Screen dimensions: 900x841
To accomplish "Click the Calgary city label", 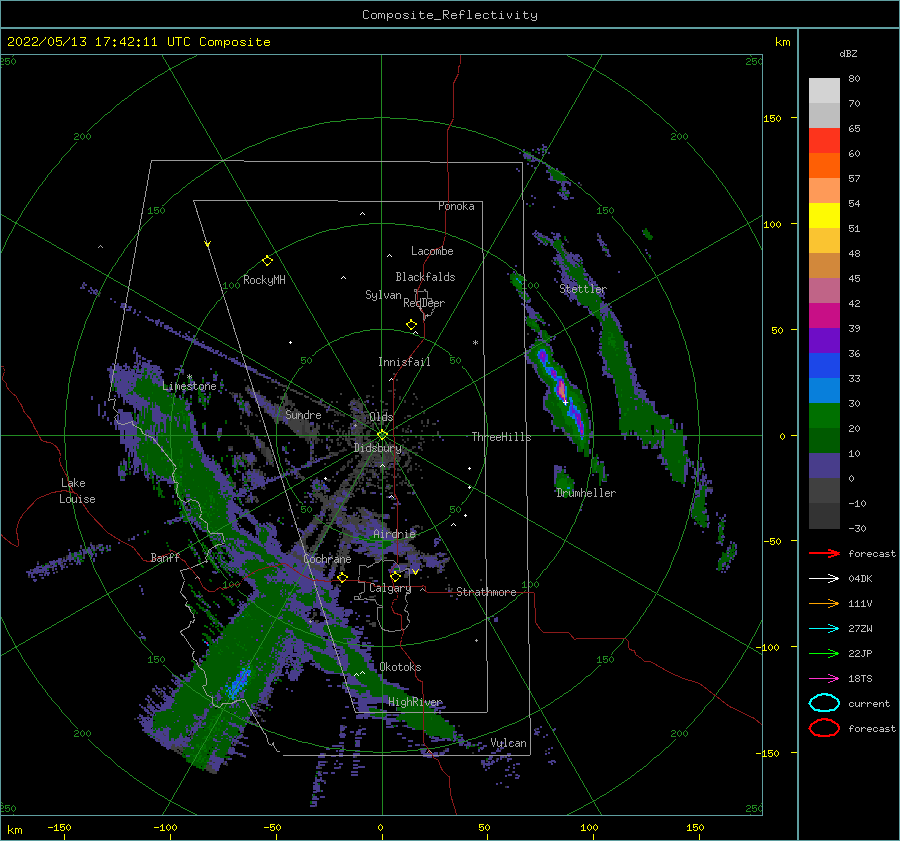I will [390, 588].
